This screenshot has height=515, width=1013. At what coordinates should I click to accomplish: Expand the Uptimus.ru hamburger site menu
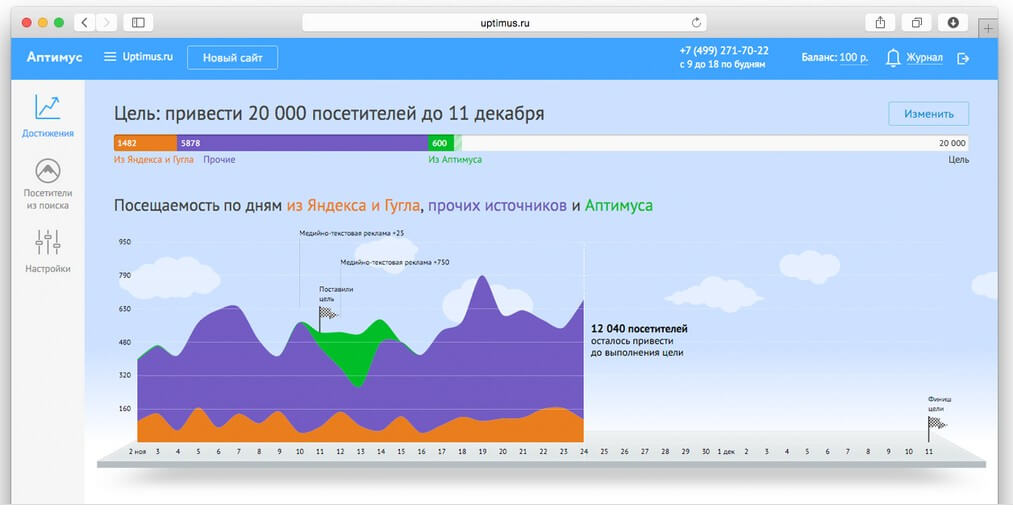110,57
